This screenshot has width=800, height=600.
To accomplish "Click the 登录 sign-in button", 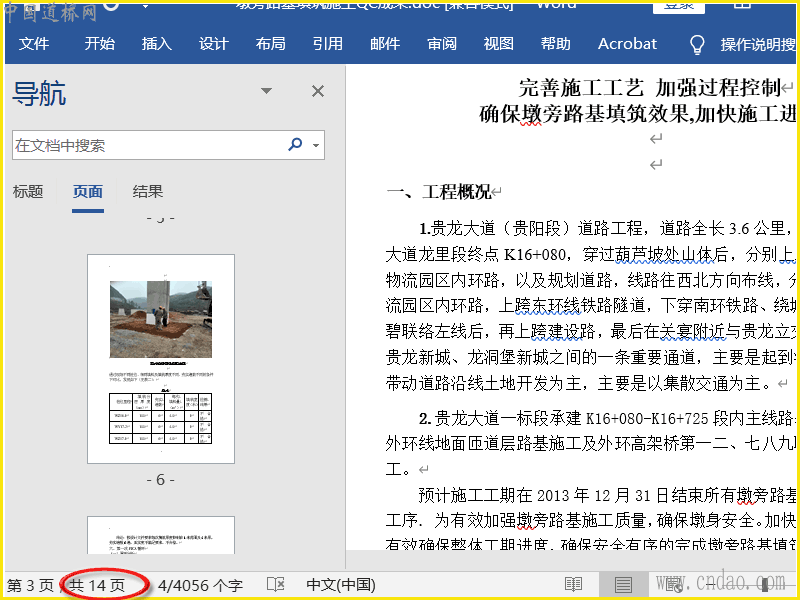I will [x=679, y=5].
